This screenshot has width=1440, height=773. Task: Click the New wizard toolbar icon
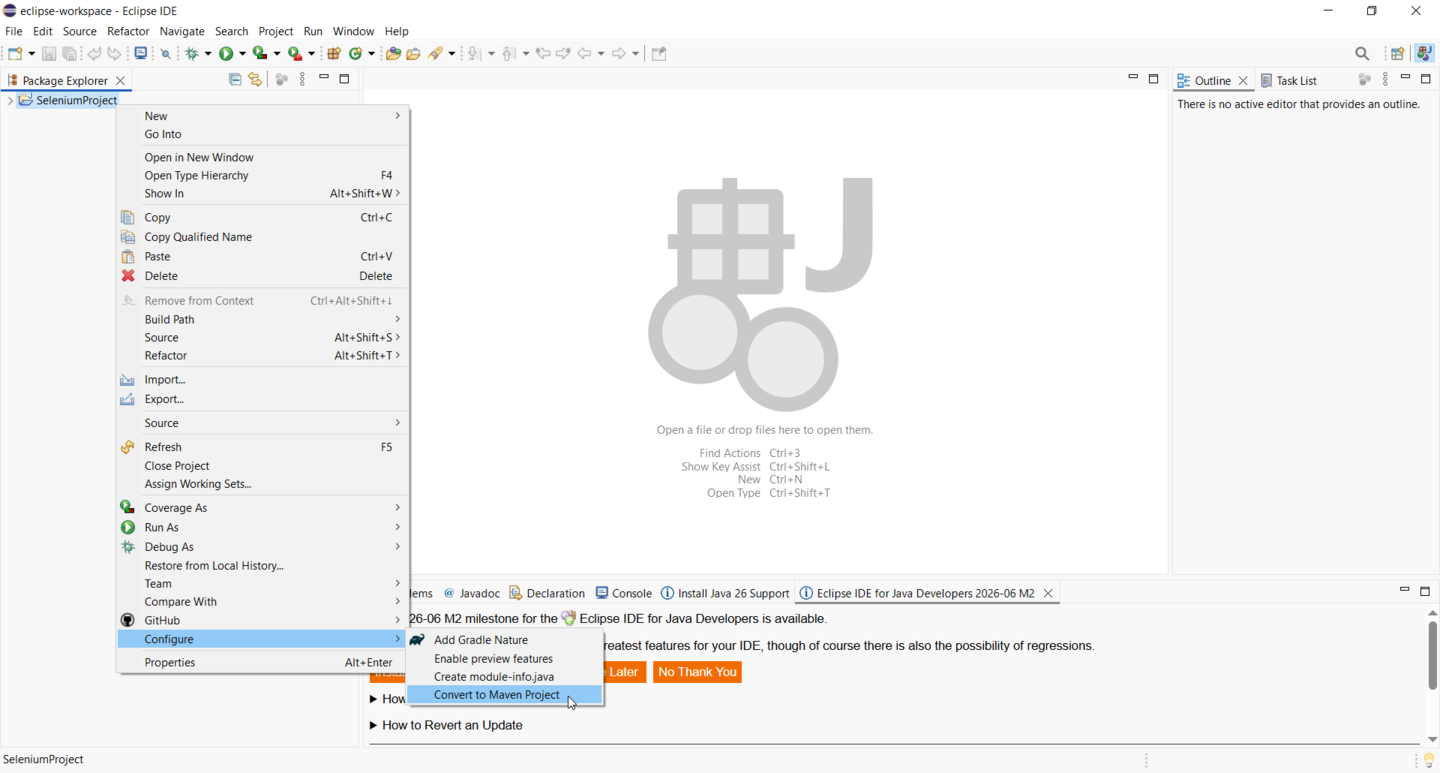[x=16, y=54]
